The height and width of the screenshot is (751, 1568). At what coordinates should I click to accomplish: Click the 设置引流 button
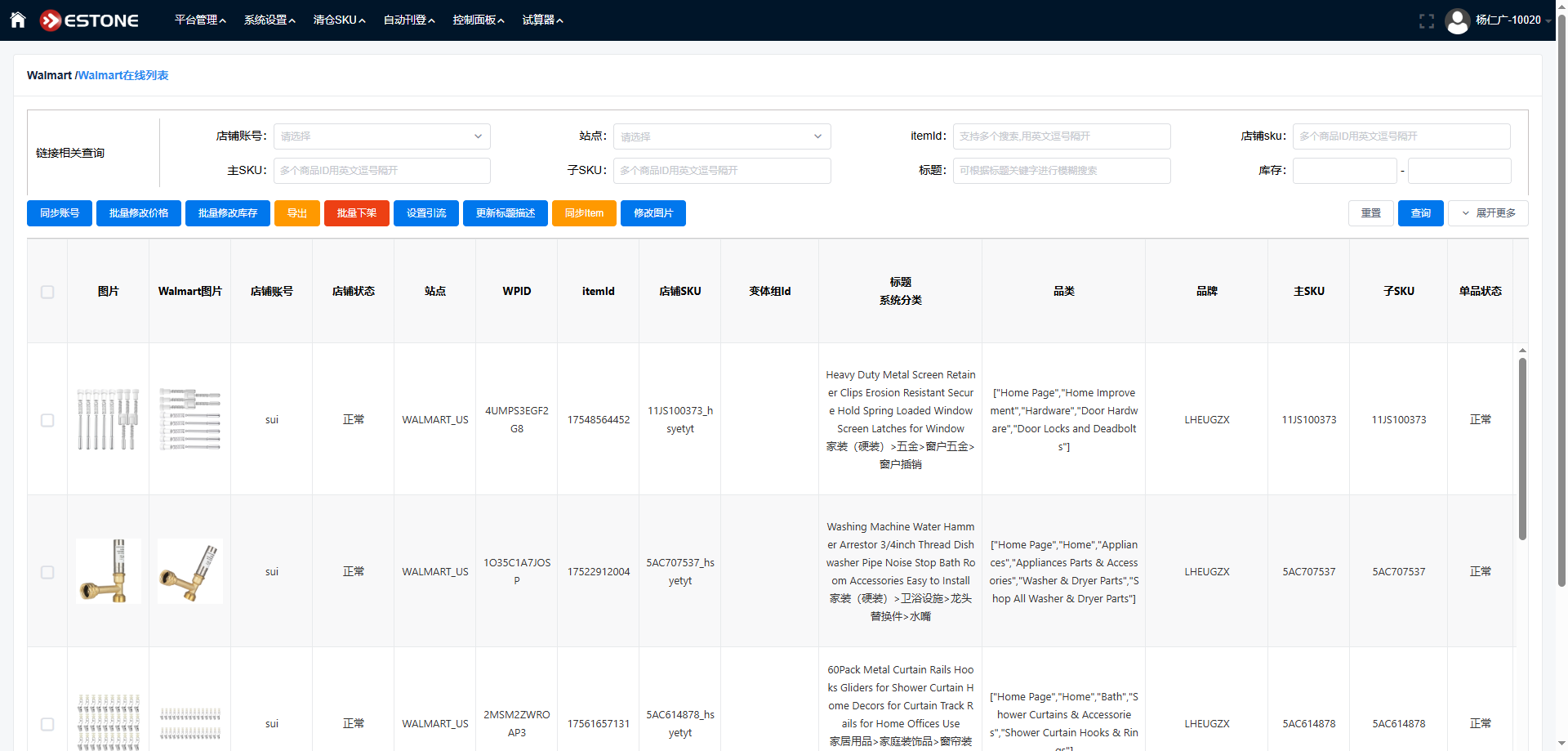click(x=426, y=213)
